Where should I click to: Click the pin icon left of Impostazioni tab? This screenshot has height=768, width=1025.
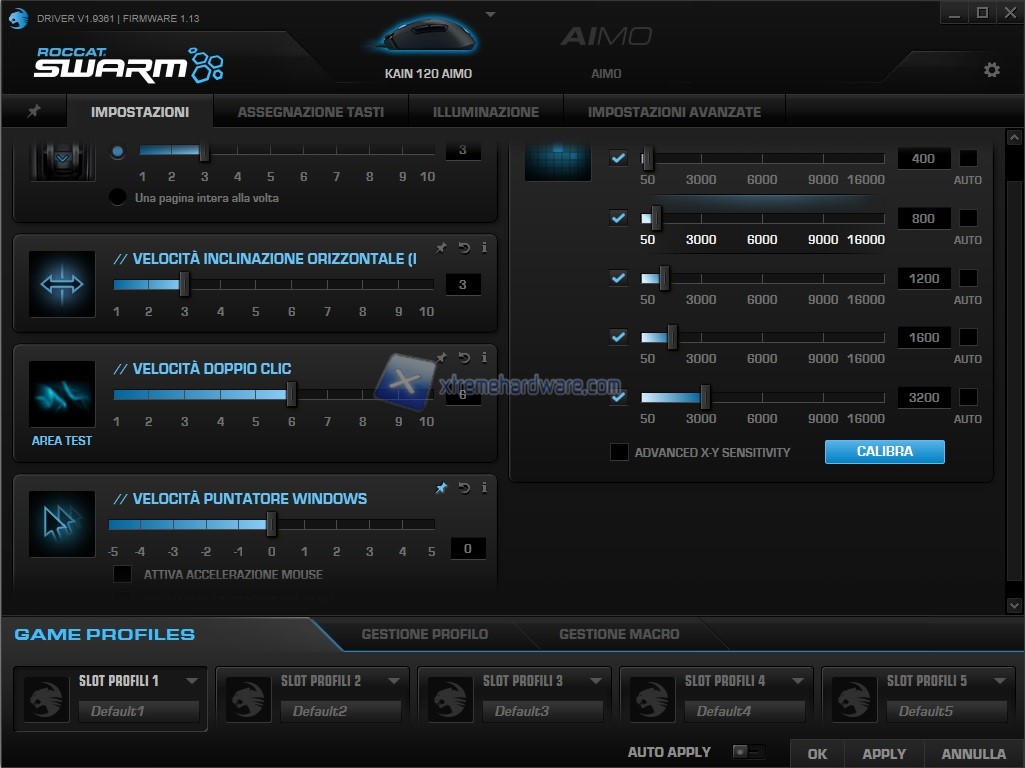coord(34,112)
